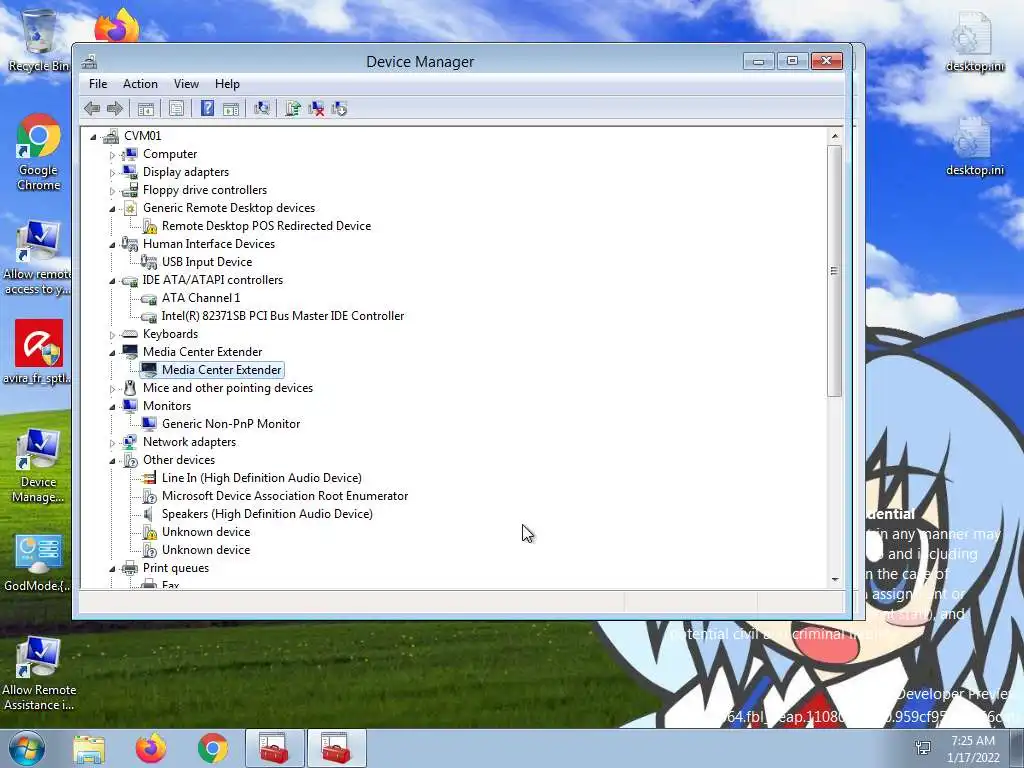Open the Action menu

[x=140, y=84]
